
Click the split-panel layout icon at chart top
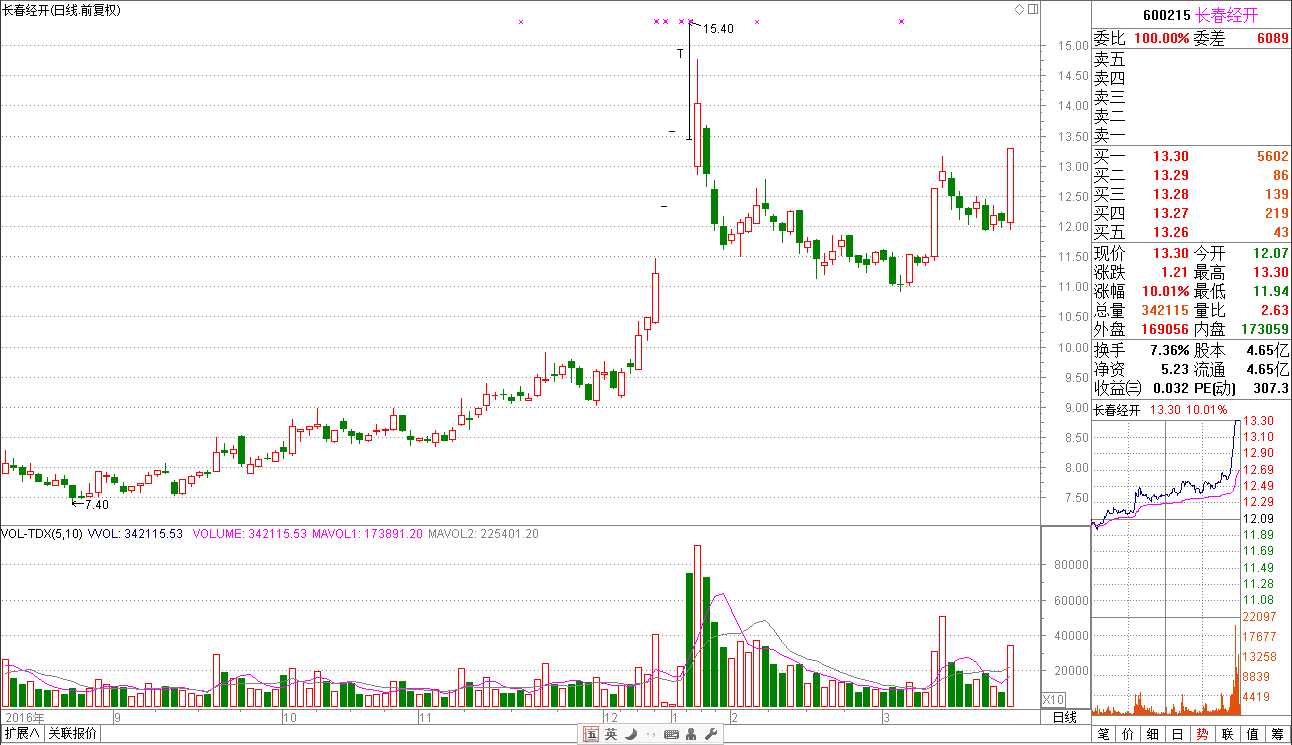(1032, 9)
